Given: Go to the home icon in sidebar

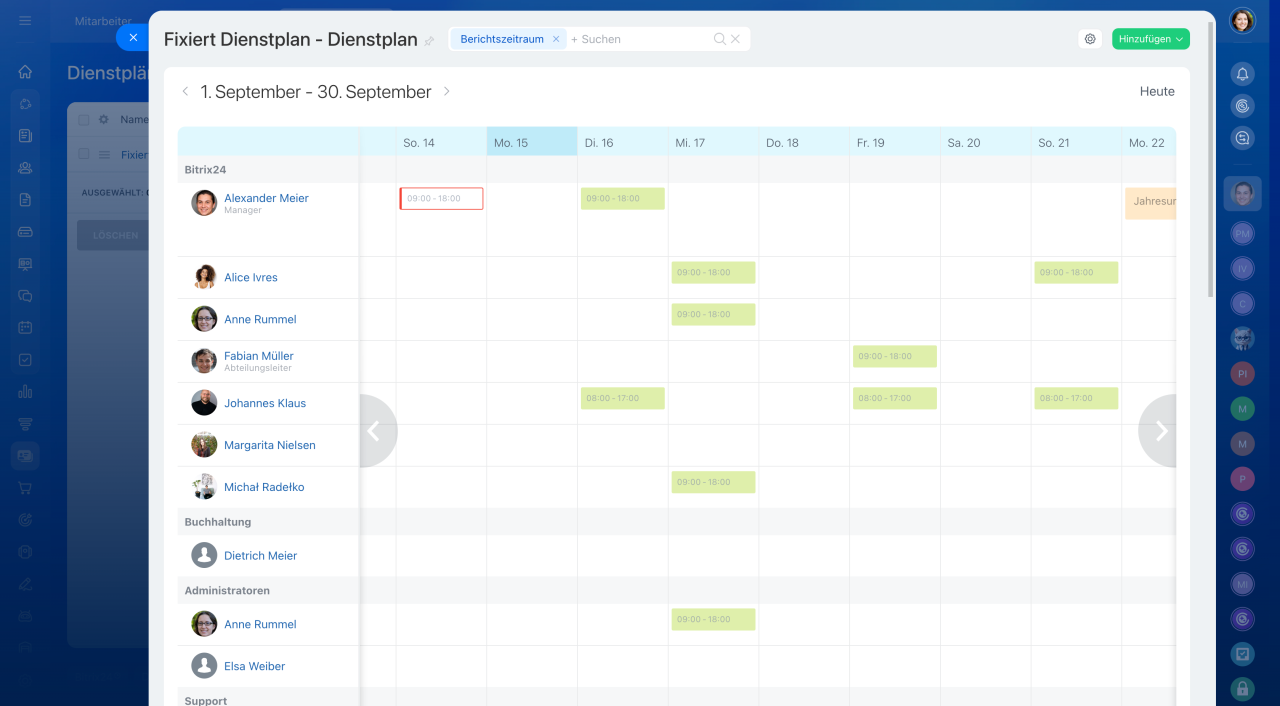Looking at the screenshot, I should [x=25, y=72].
